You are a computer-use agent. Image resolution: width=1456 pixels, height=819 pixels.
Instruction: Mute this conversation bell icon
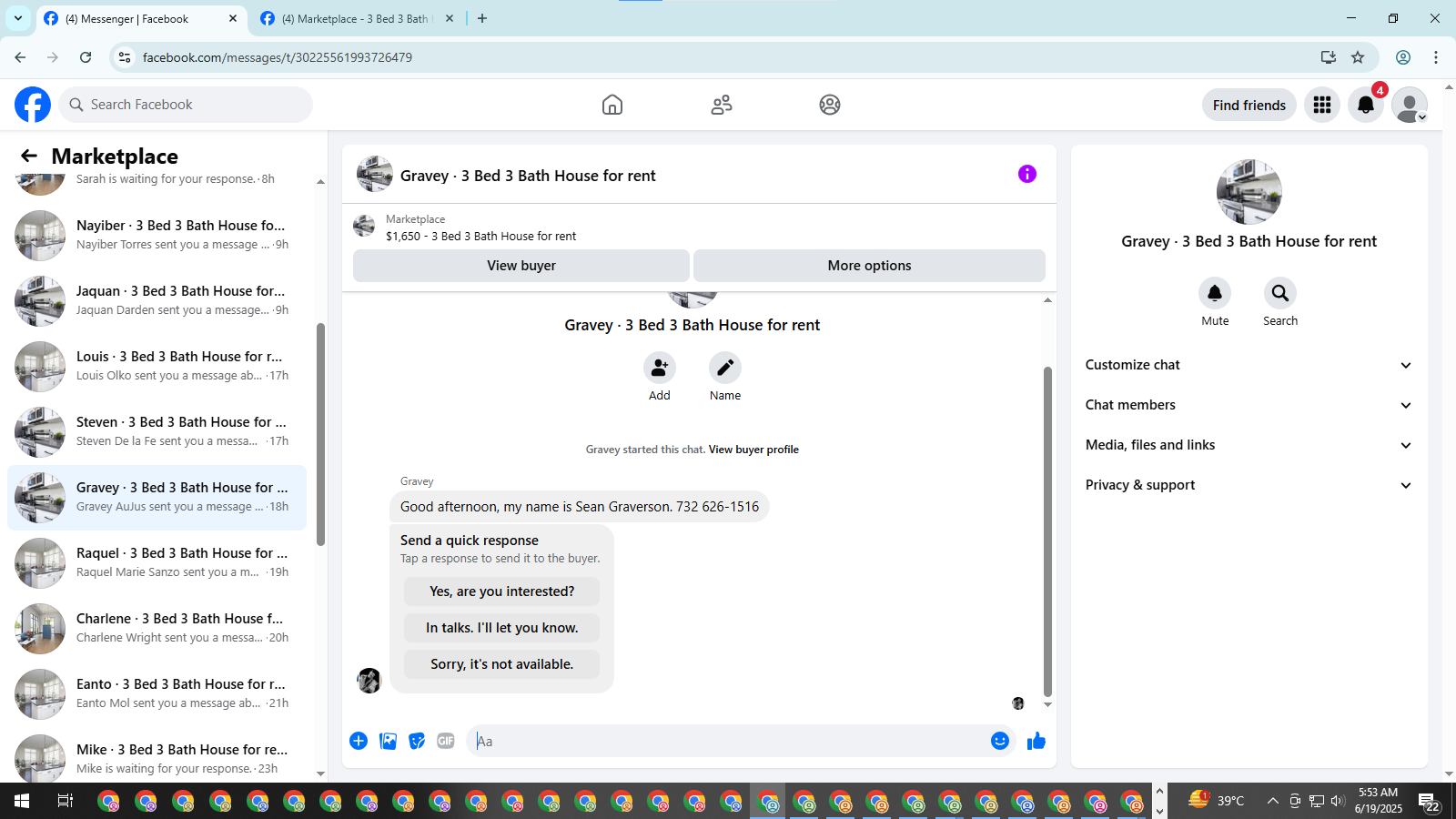pos(1215,293)
